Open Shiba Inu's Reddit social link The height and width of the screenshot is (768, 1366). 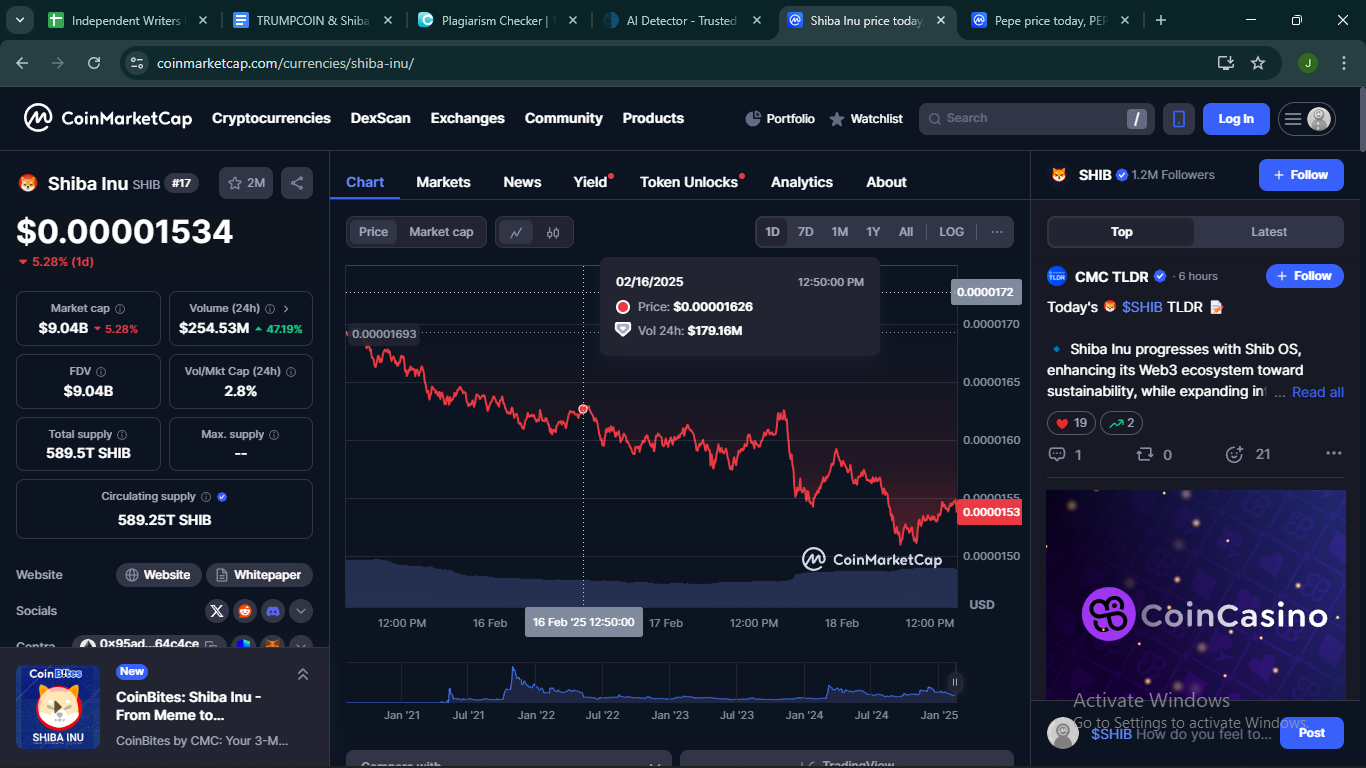[245, 611]
